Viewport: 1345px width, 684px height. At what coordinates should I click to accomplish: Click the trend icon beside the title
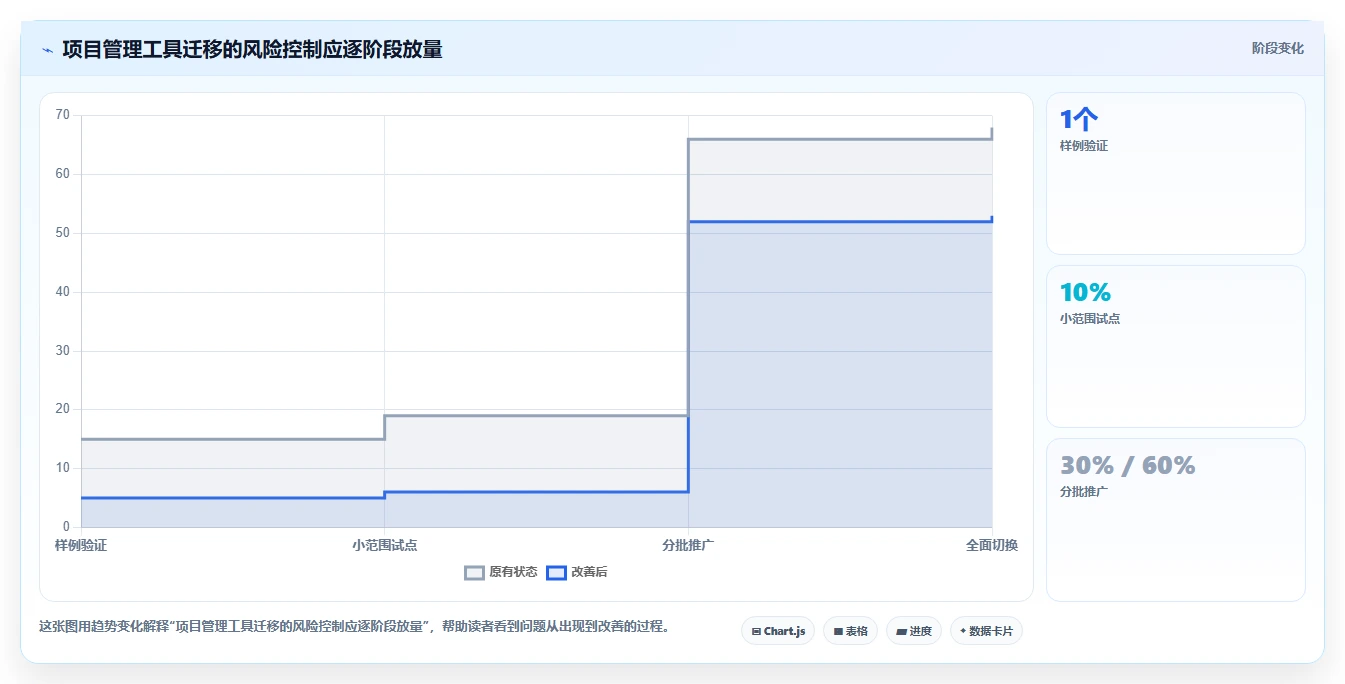pyautogui.click(x=48, y=50)
